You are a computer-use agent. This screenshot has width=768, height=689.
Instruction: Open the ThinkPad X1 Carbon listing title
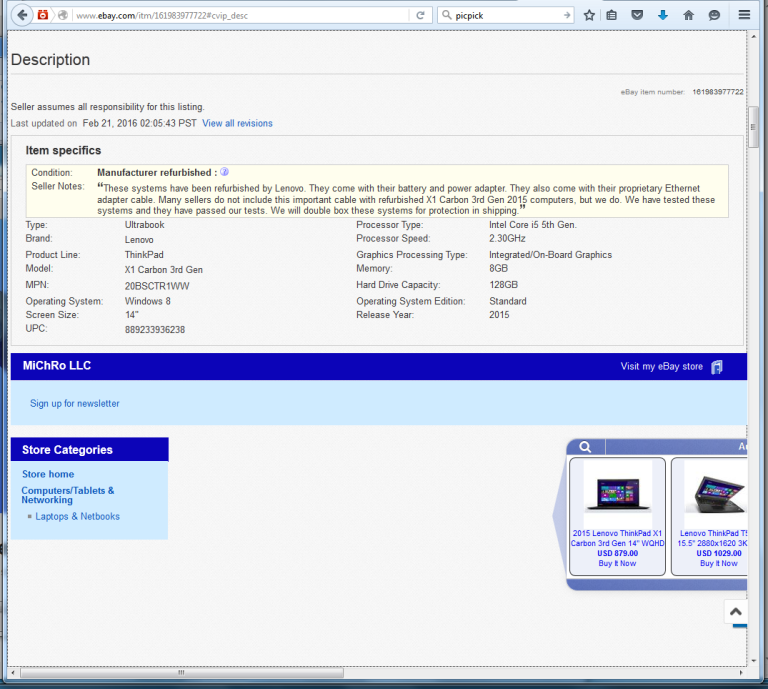click(x=617, y=538)
